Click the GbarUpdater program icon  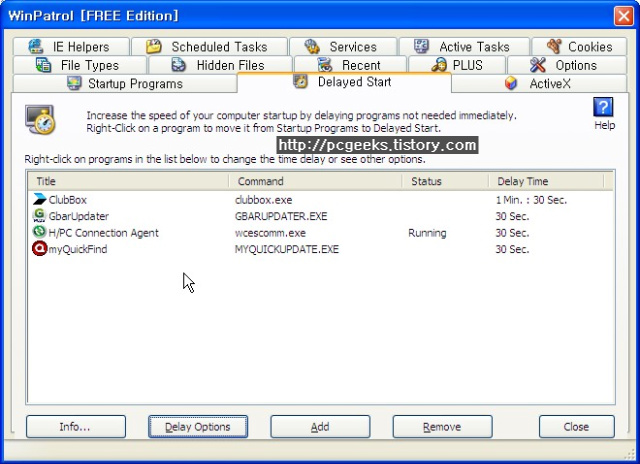click(40, 215)
